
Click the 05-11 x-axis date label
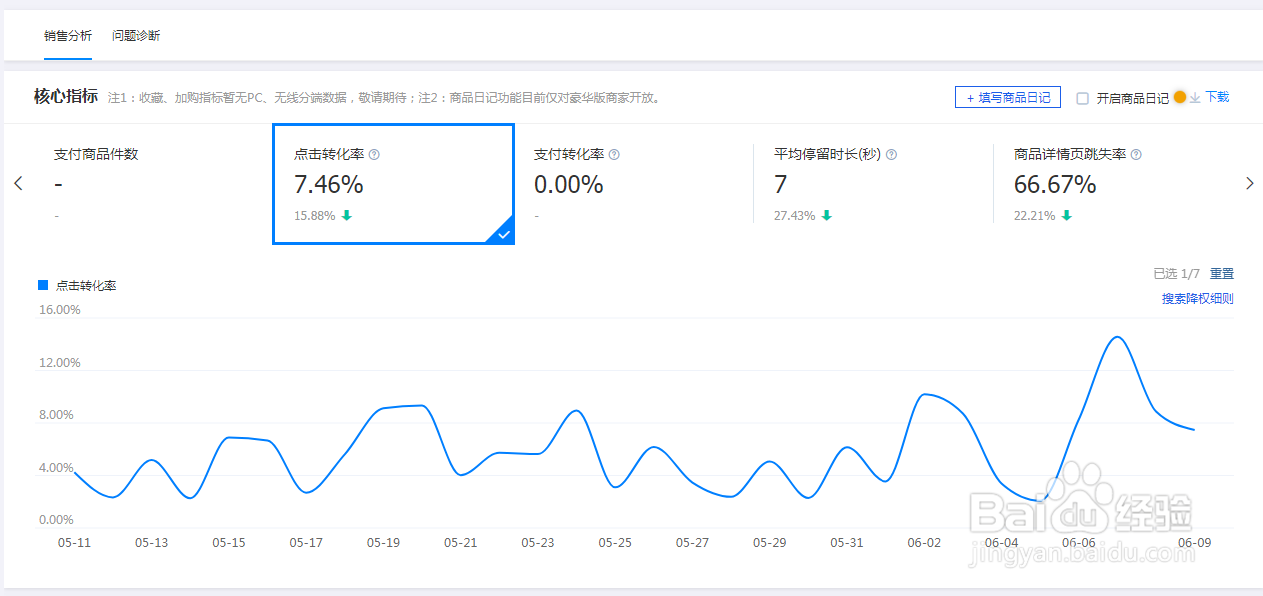coord(74,543)
